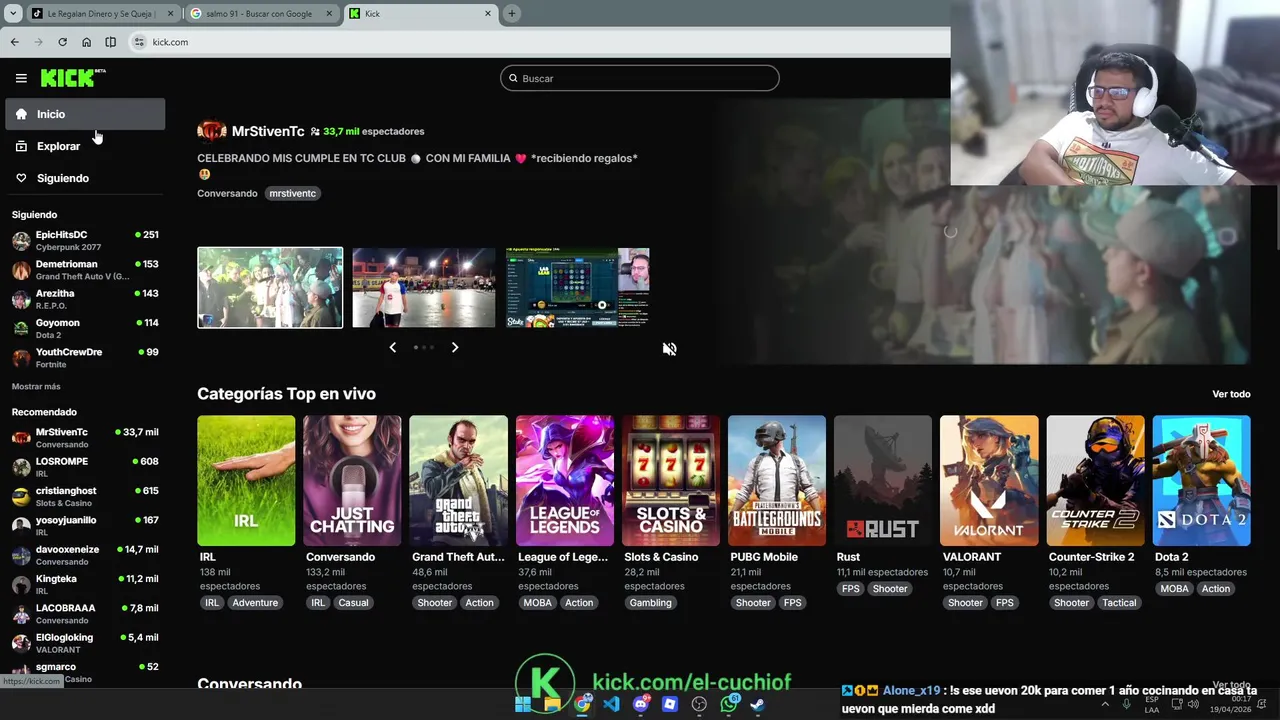The image size is (1280, 720).
Task: Open the Rust category card
Action: (x=883, y=481)
